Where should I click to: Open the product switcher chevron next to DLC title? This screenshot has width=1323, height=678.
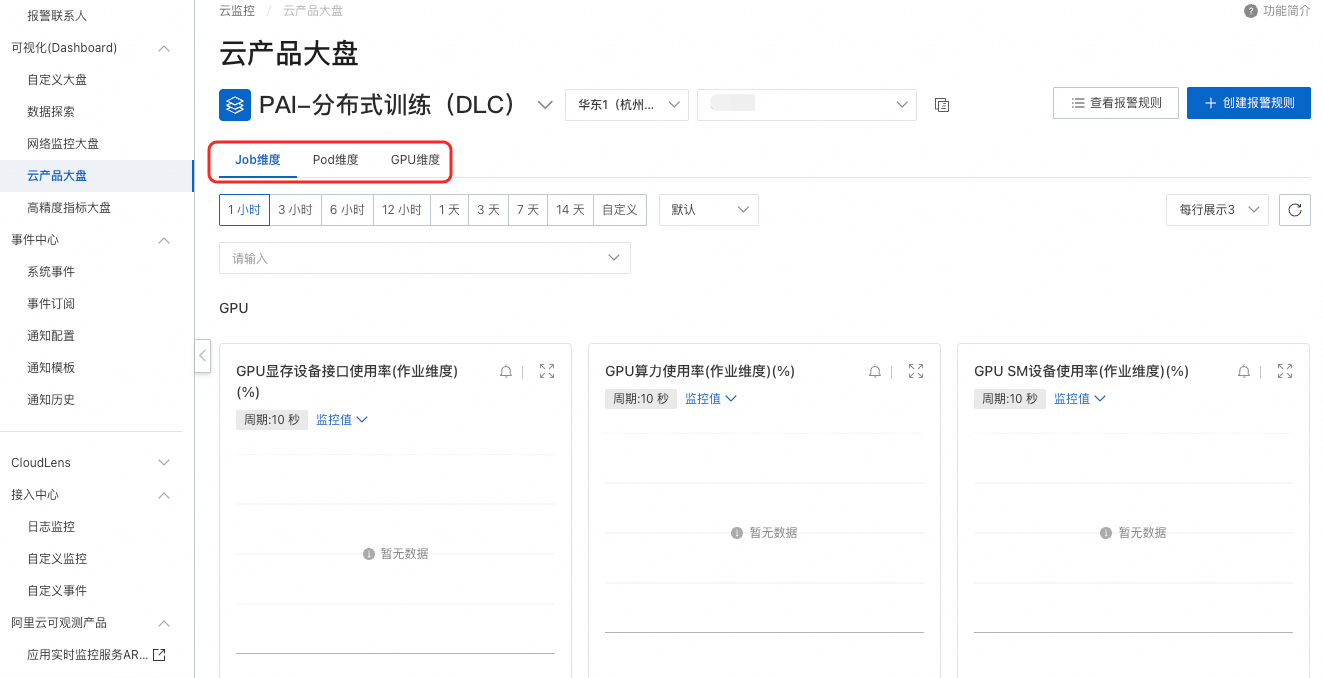coord(545,104)
